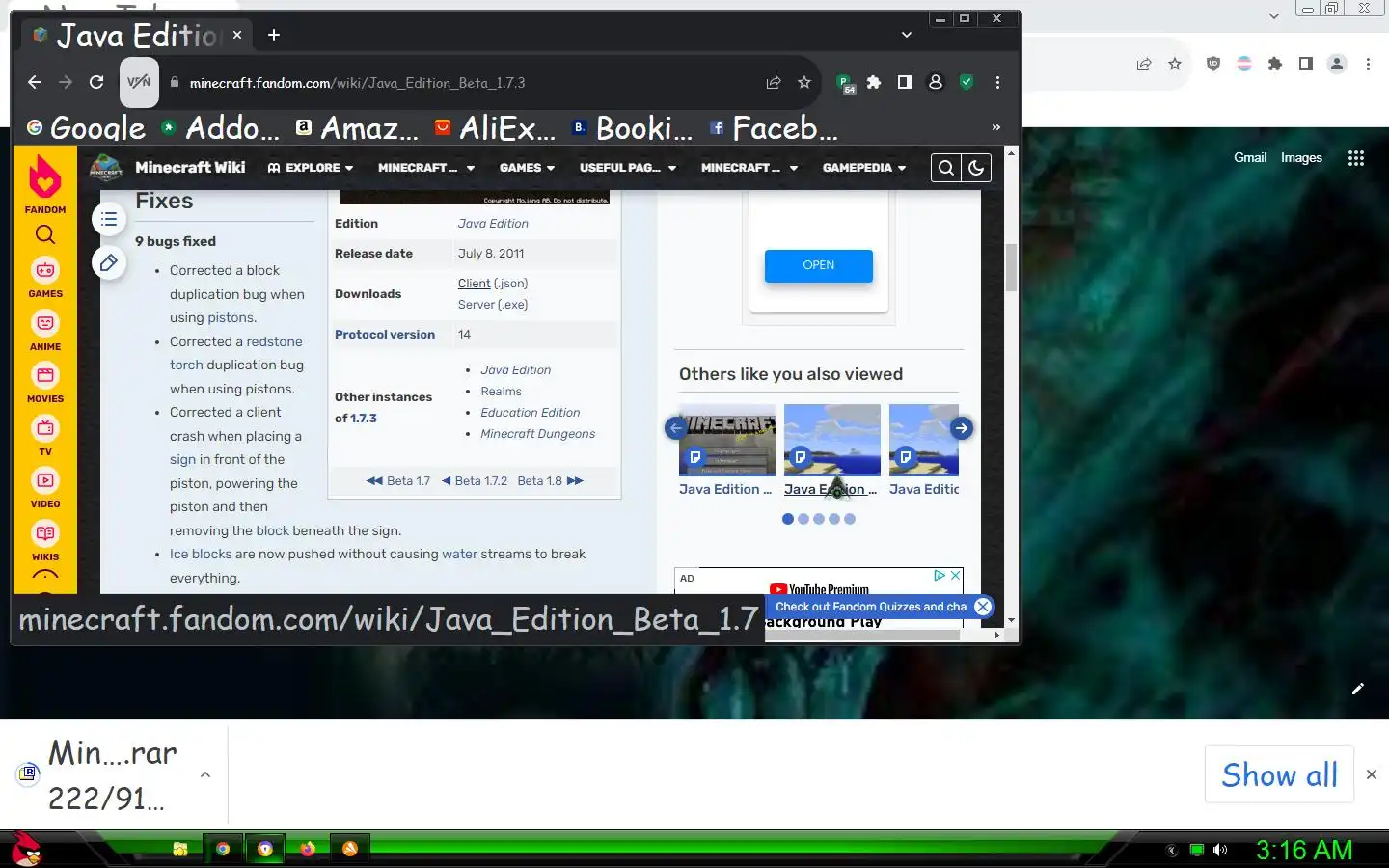Expand the first MINECRAFT dropdown menu
Image resolution: width=1389 pixels, height=868 pixels.
coord(426,168)
